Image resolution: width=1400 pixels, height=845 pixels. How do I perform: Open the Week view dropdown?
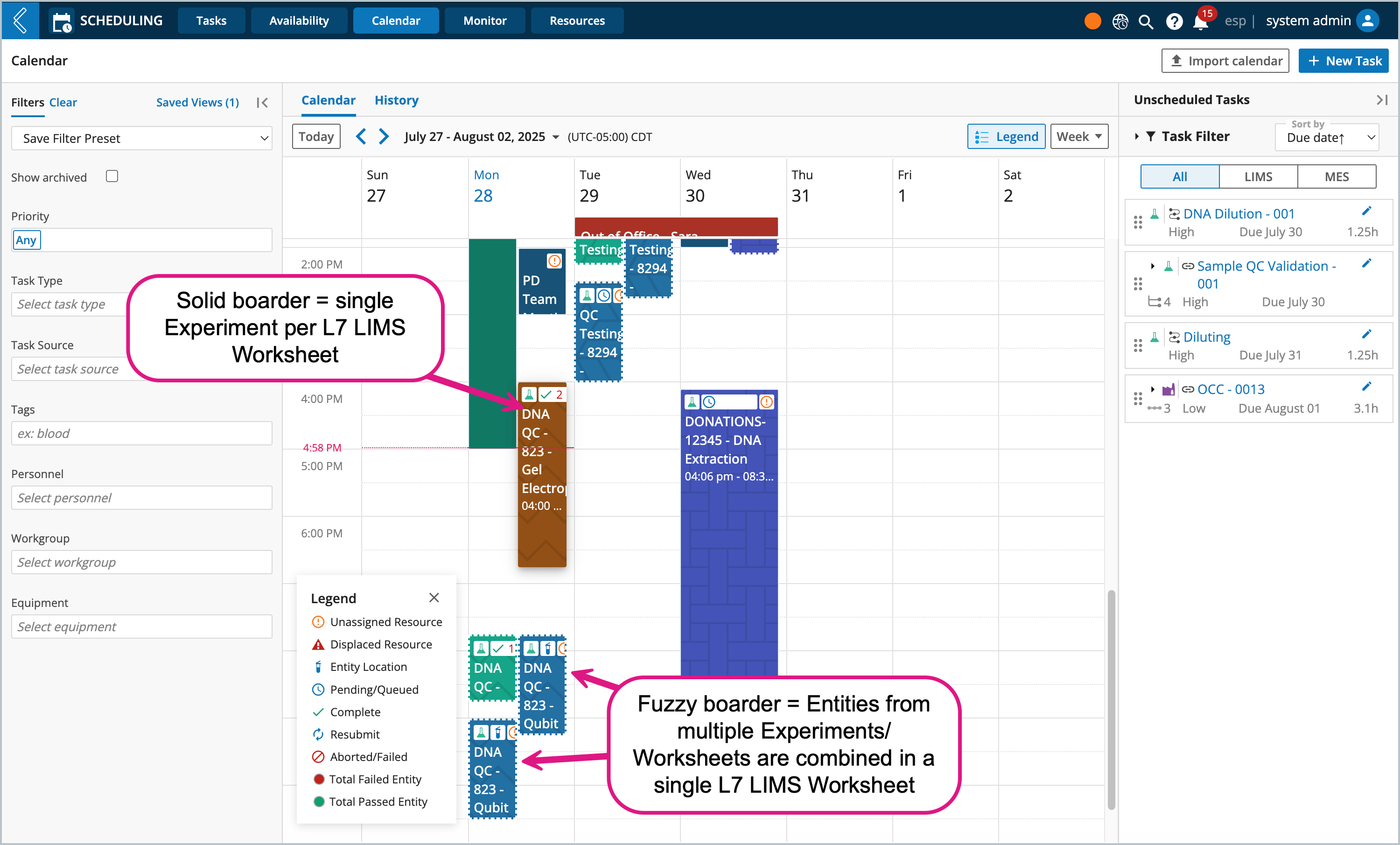pyautogui.click(x=1079, y=136)
